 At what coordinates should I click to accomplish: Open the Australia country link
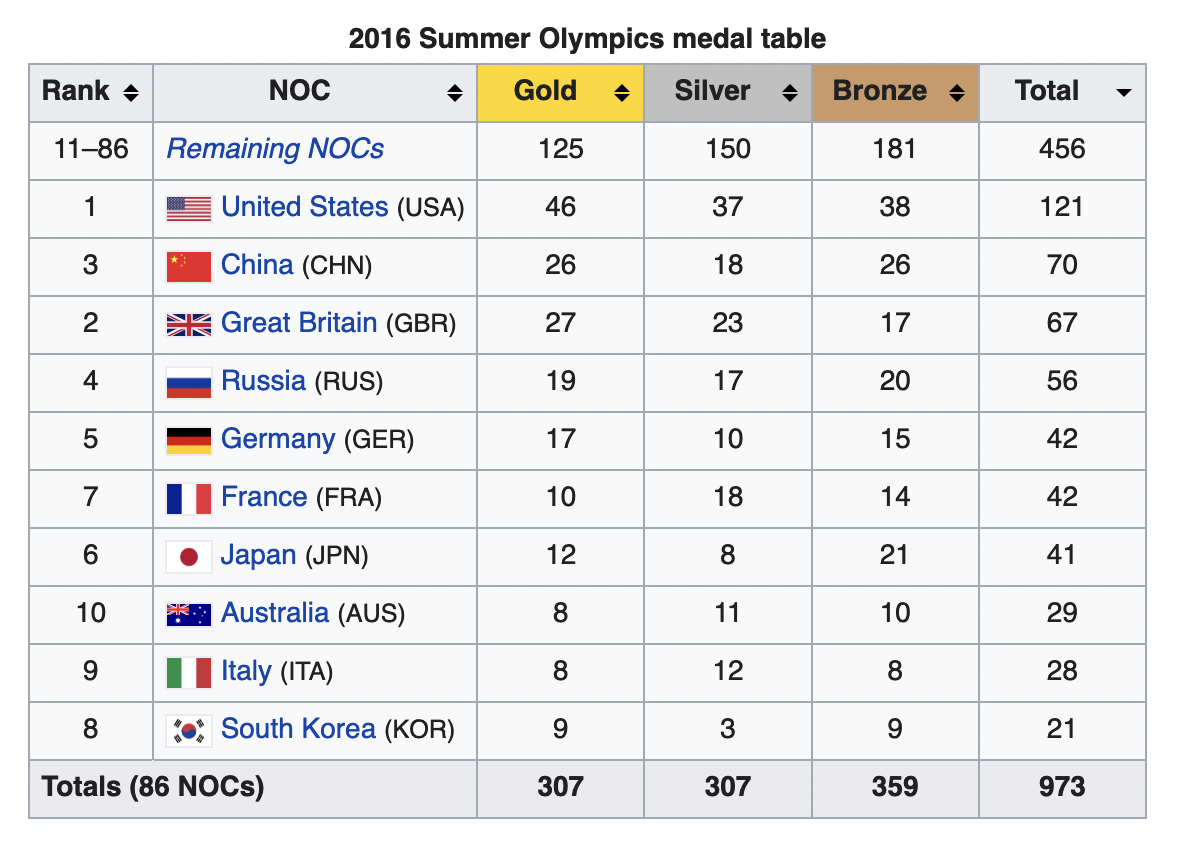click(275, 613)
